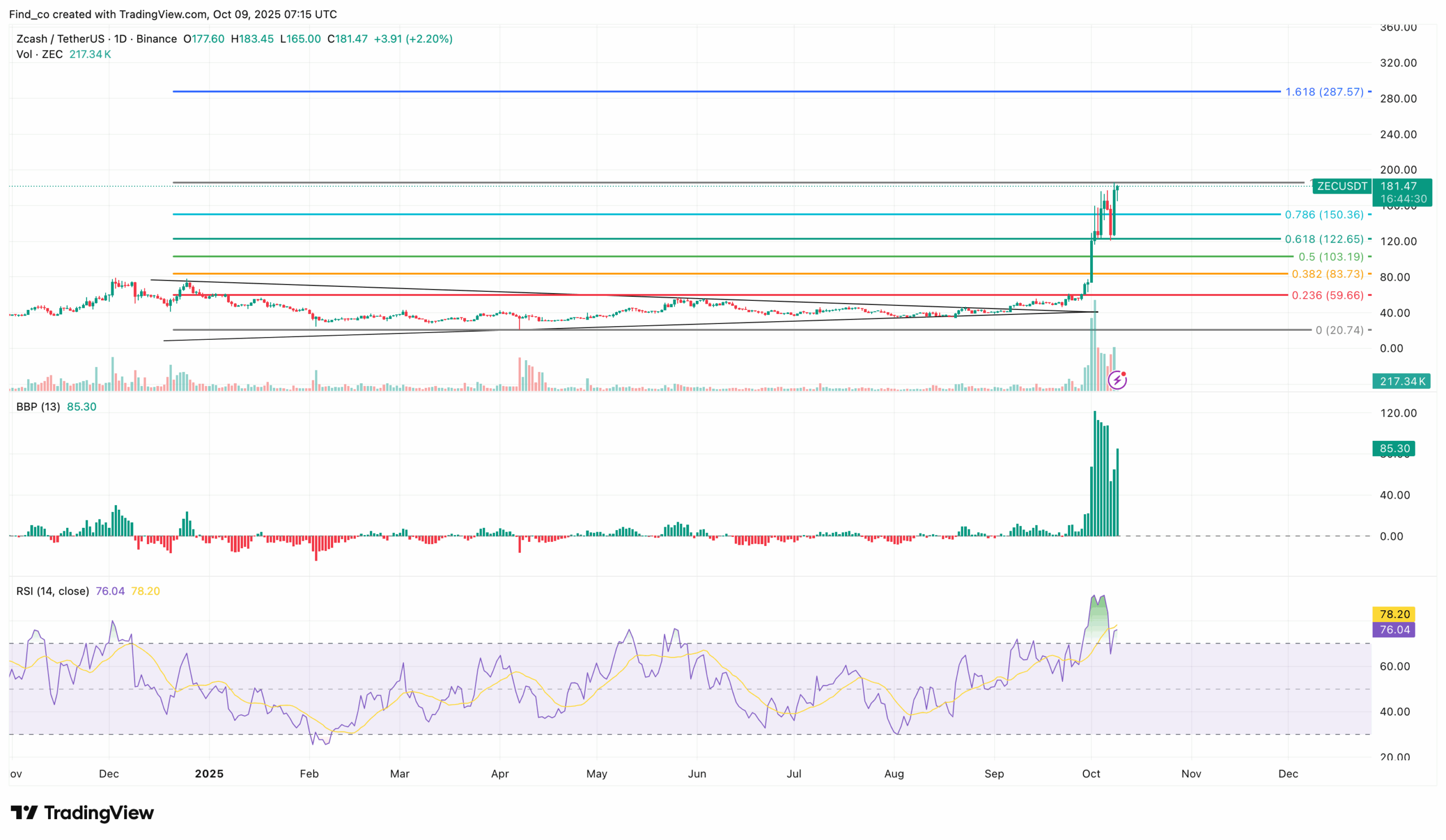
Task: Select the 0.236 (59.66) Fibonacci label
Action: coord(1327,295)
